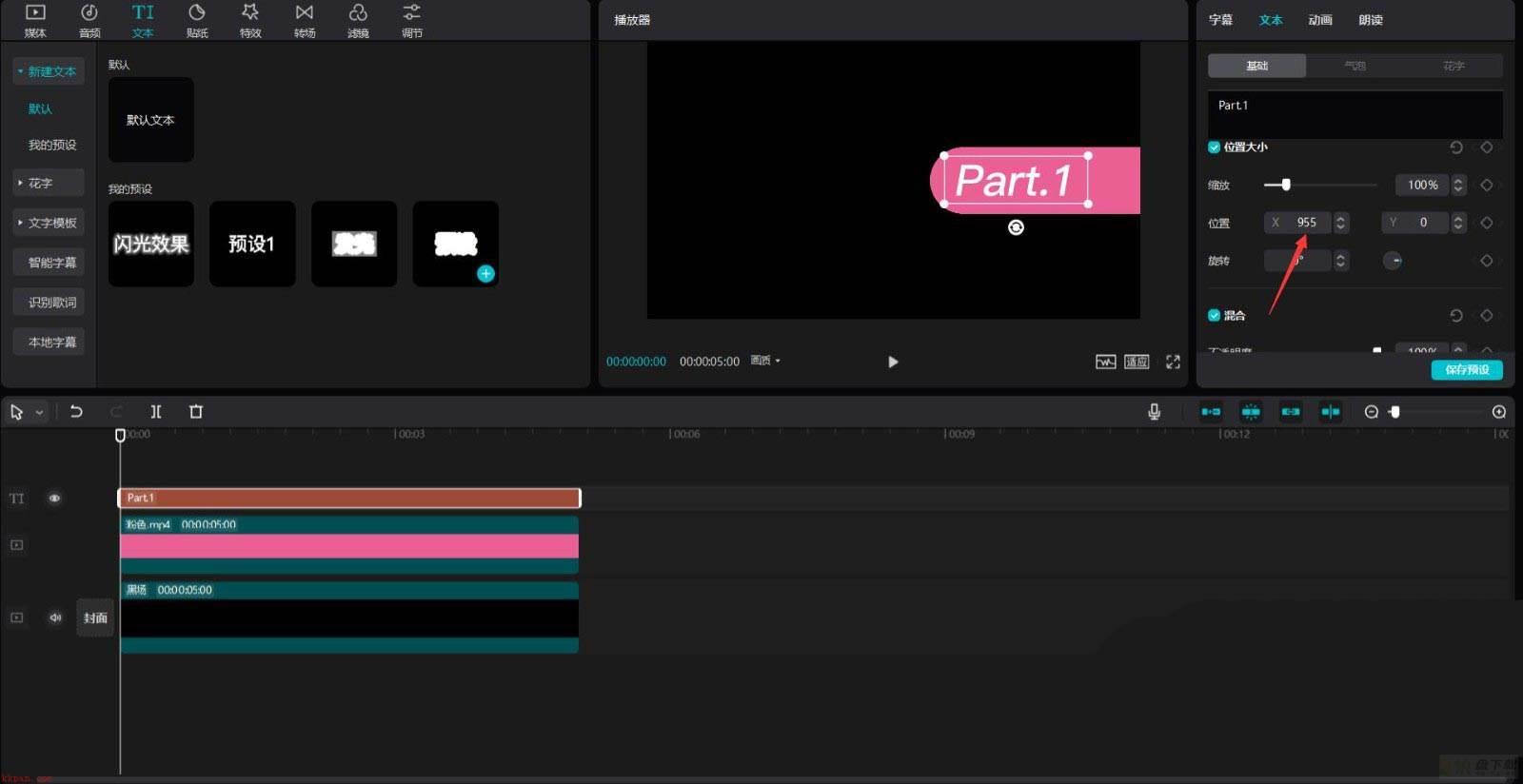Screen dimensions: 1523x784
Task: Open the 调节 adjustment panel
Action: (411, 20)
